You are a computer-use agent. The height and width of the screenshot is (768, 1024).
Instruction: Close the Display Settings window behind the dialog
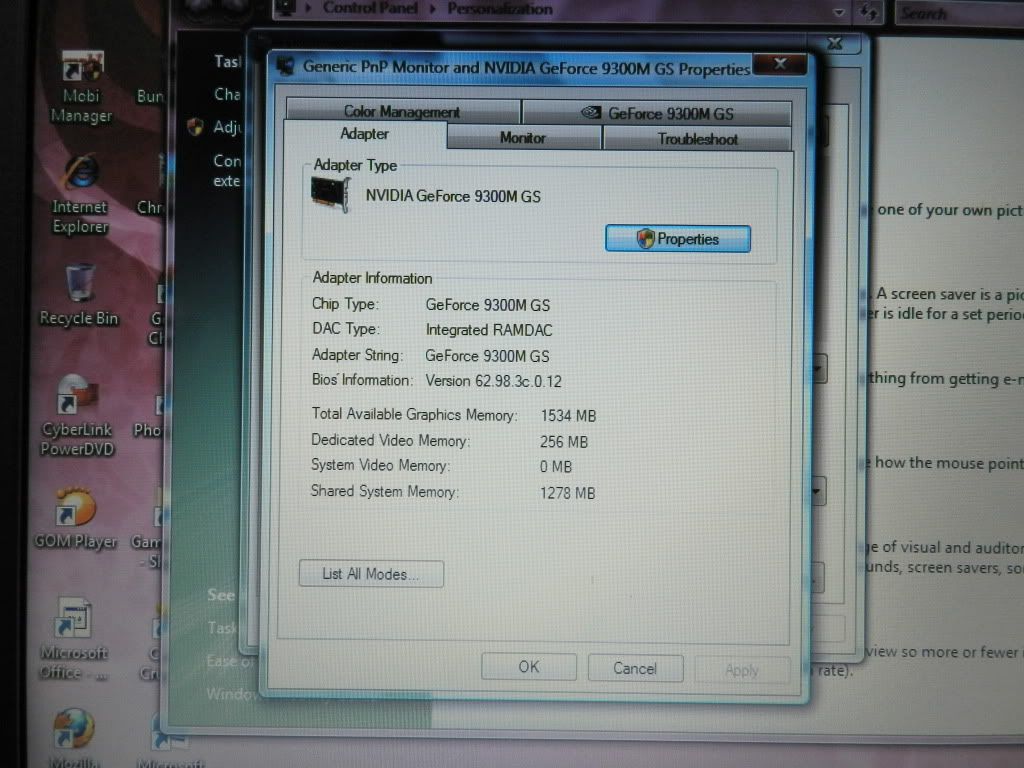[835, 44]
